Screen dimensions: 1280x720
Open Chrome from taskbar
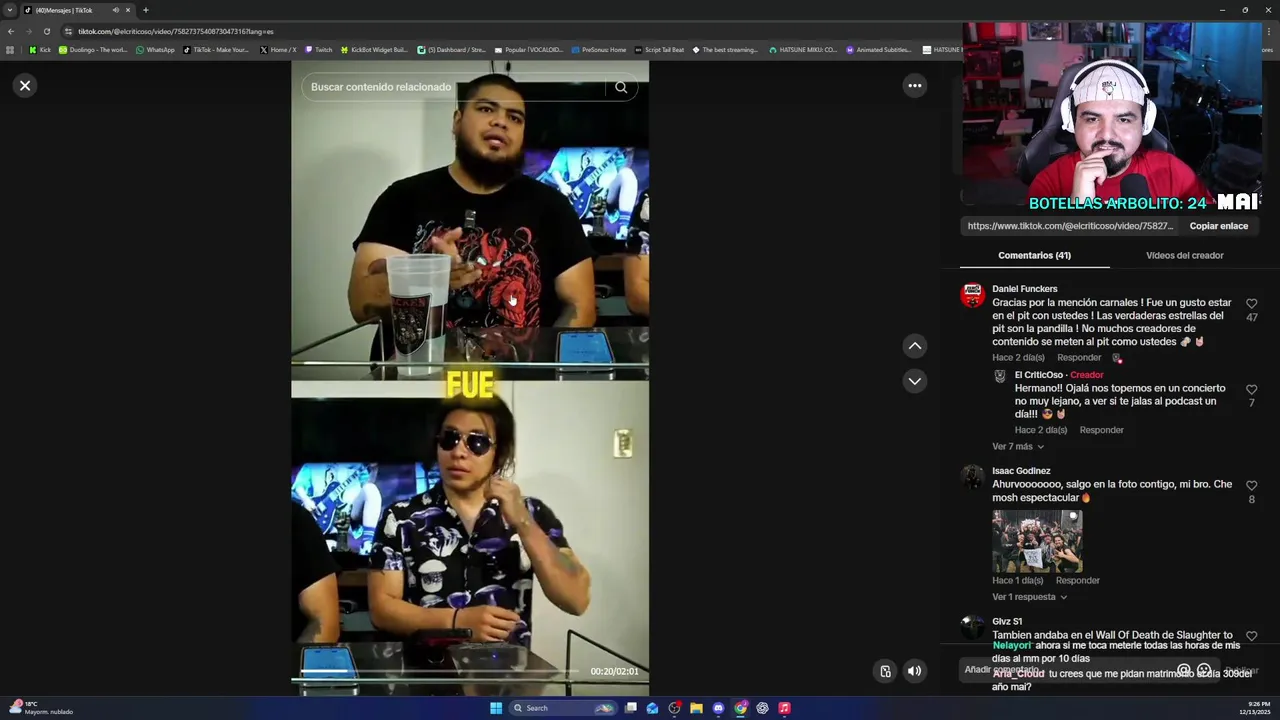click(740, 708)
